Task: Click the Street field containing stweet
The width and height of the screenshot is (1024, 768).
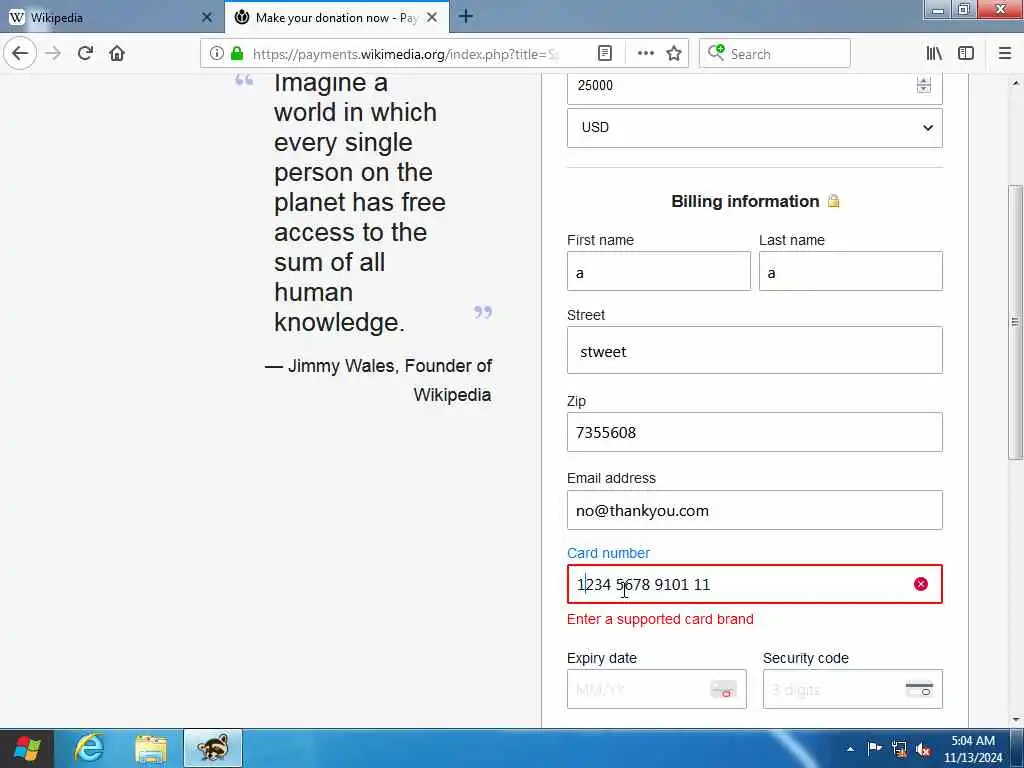Action: (754, 350)
